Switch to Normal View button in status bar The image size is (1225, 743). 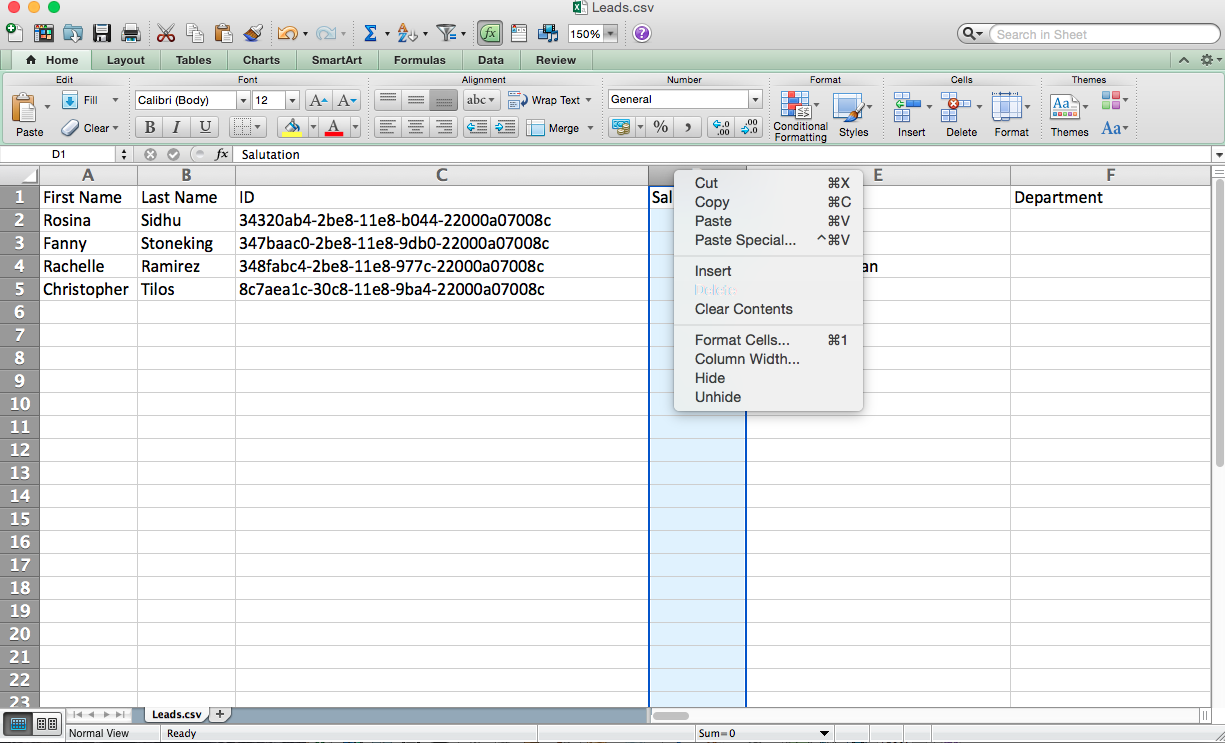18,723
